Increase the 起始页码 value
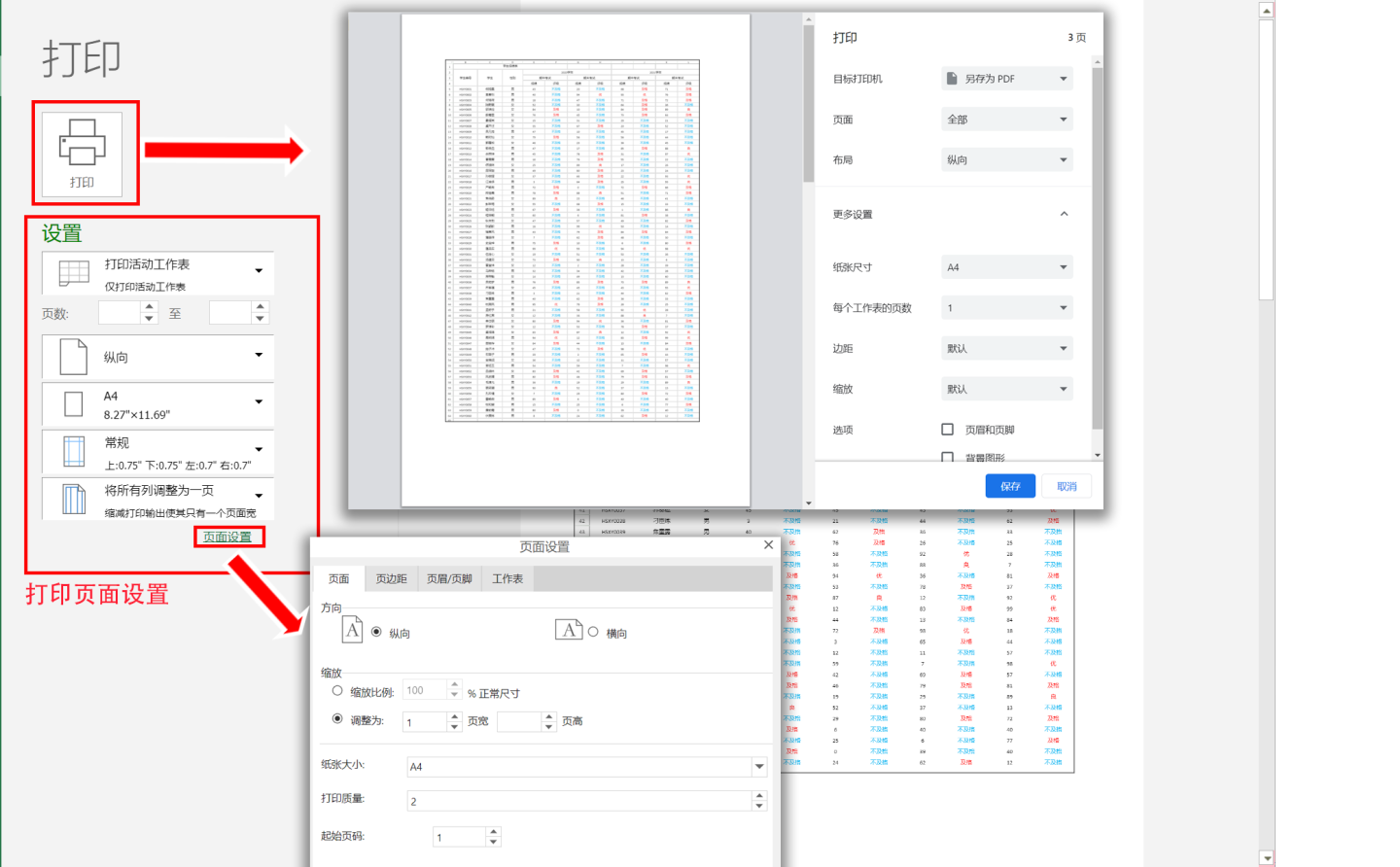Viewport: 1400px width, 867px height. [x=493, y=832]
